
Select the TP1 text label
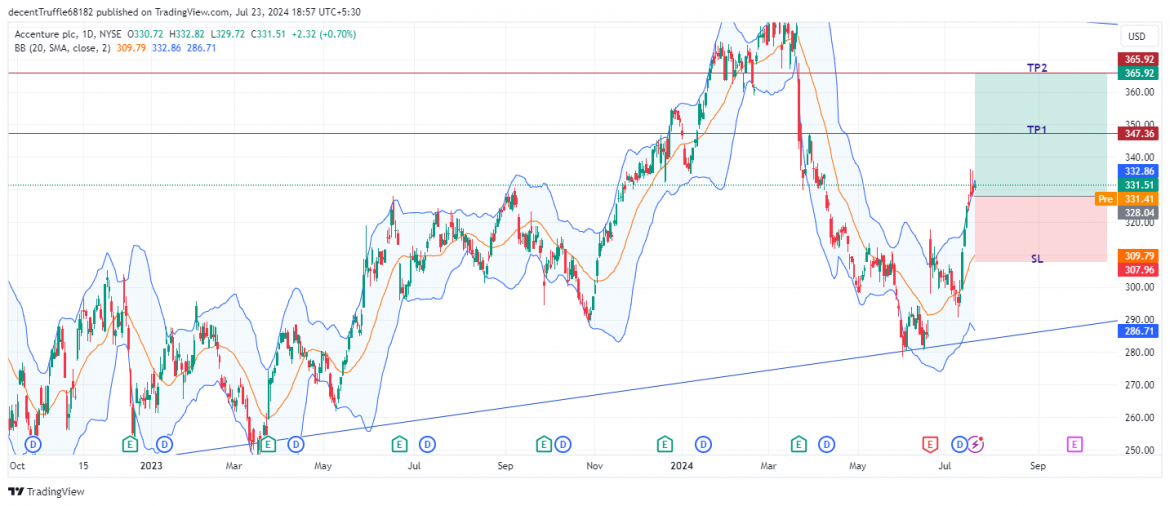(1037, 130)
